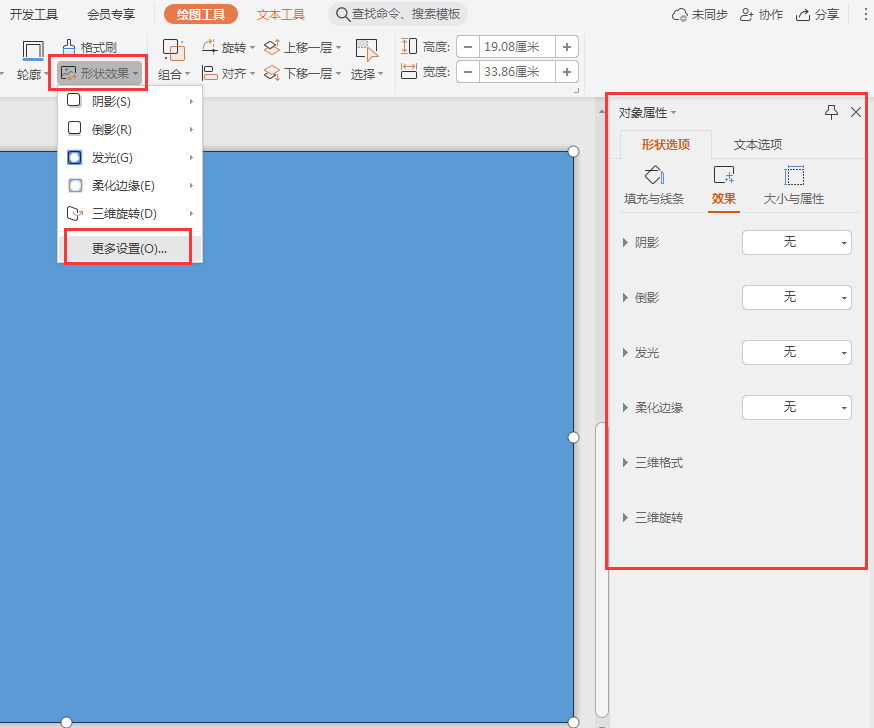Switch to Member Exclusive (会员专享) tab
The height and width of the screenshot is (728, 874).
pyautogui.click(x=111, y=14)
